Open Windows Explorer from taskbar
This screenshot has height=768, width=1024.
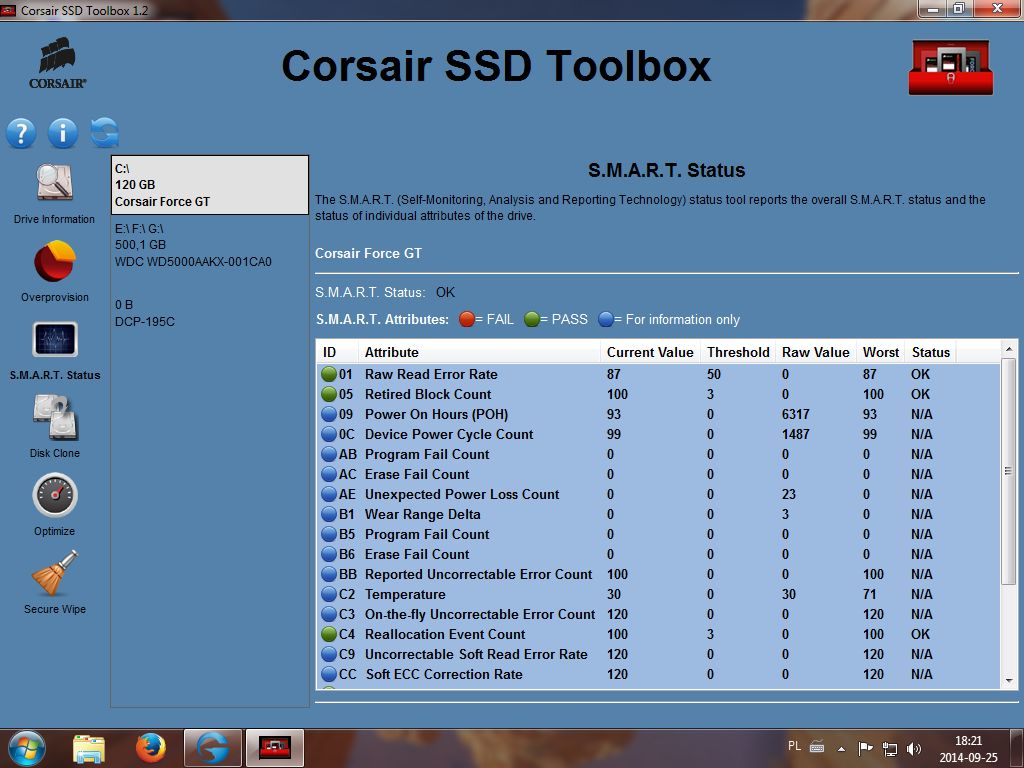pyautogui.click(x=89, y=749)
